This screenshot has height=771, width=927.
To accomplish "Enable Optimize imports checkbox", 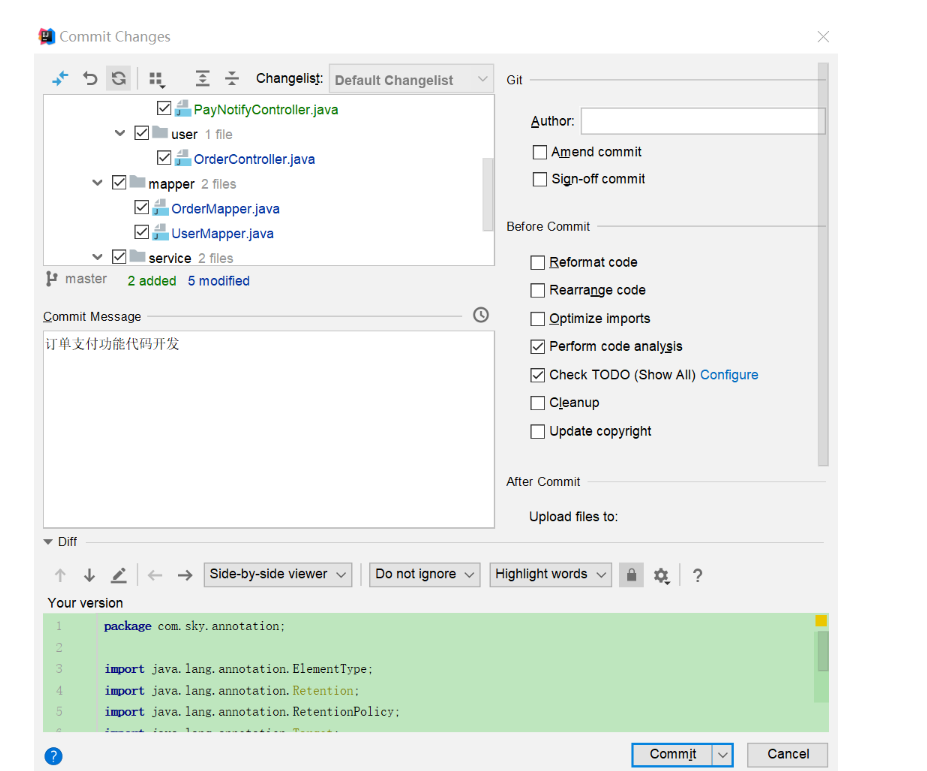I will point(537,319).
